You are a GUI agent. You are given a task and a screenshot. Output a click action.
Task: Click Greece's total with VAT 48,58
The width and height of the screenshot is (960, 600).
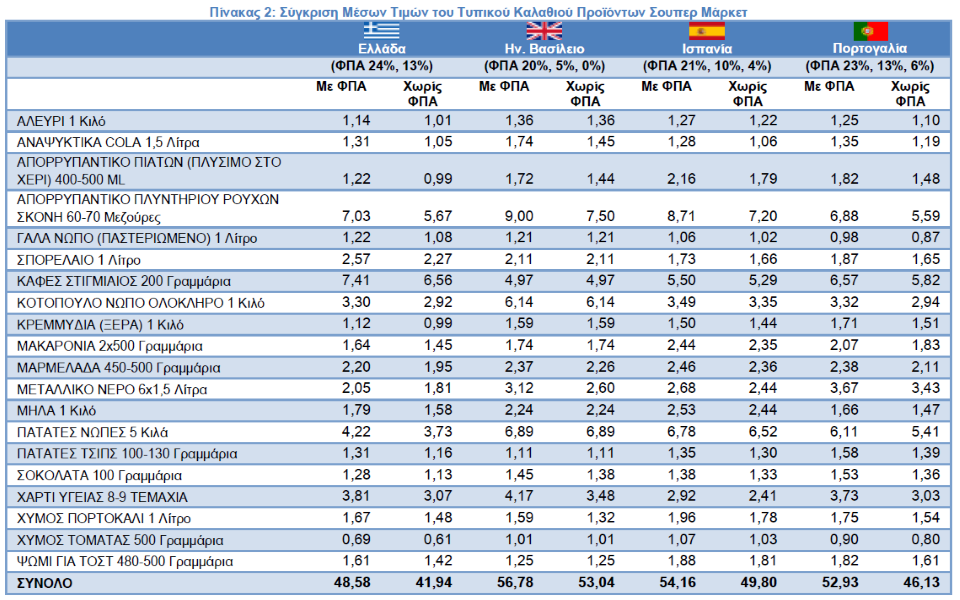(x=348, y=583)
